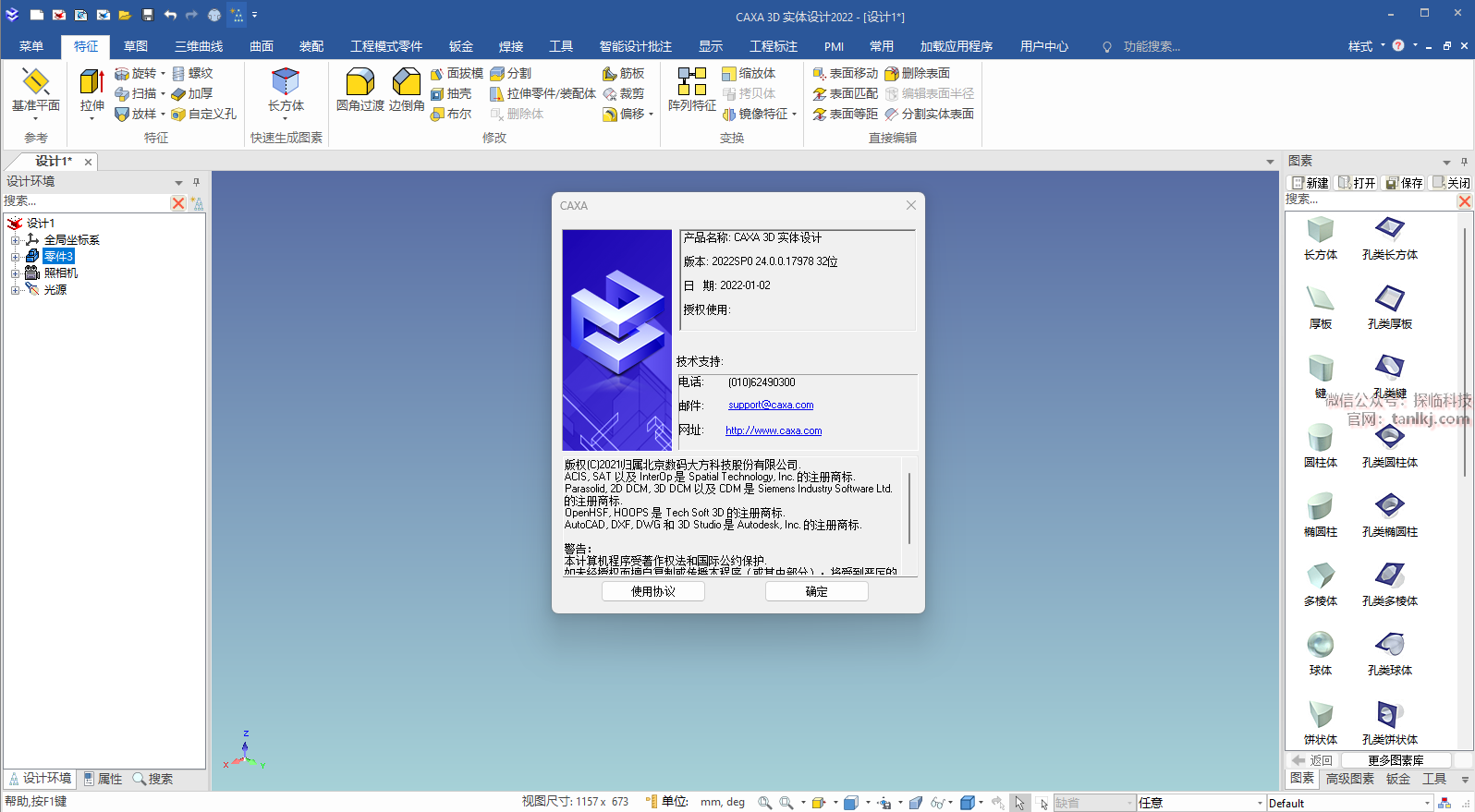Switch to the 草图 ribbon tab
This screenshot has height=812, width=1475.
click(x=136, y=46)
